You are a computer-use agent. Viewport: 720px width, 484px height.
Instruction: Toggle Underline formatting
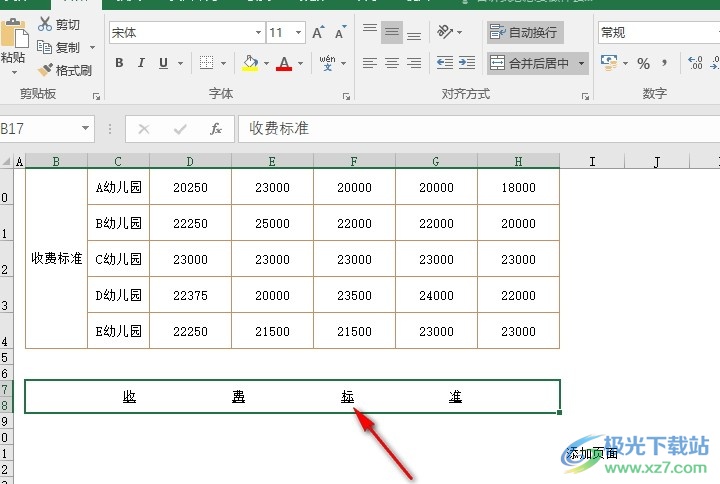coord(163,63)
